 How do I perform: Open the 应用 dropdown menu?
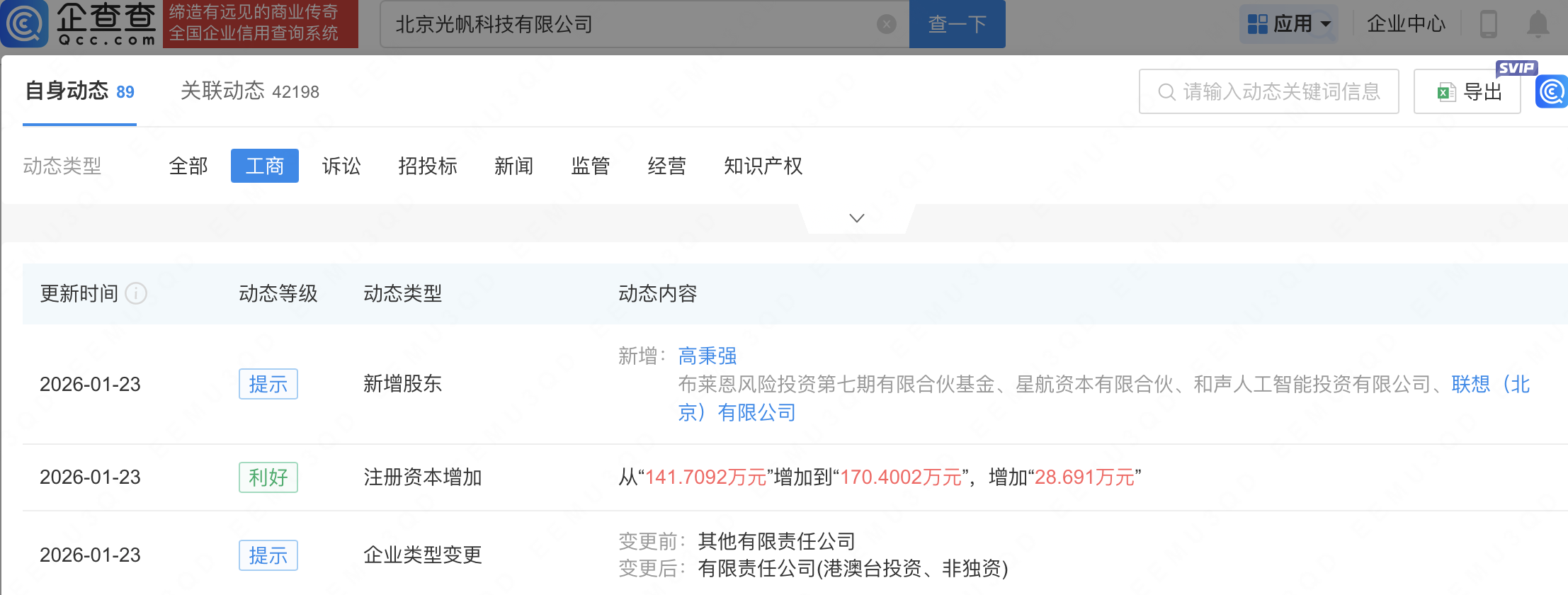click(x=1290, y=24)
